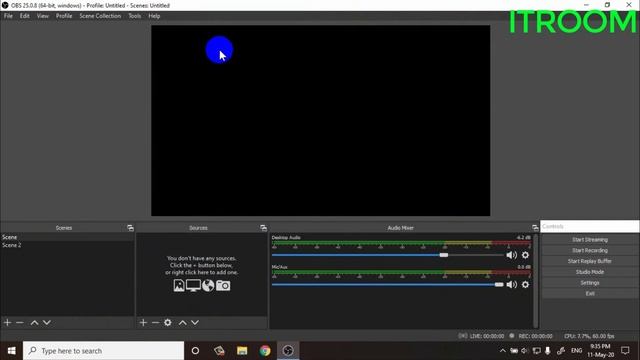This screenshot has width=640, height=360.
Task: Select Scene 2 in the Scenes list
Action: click(x=67, y=245)
